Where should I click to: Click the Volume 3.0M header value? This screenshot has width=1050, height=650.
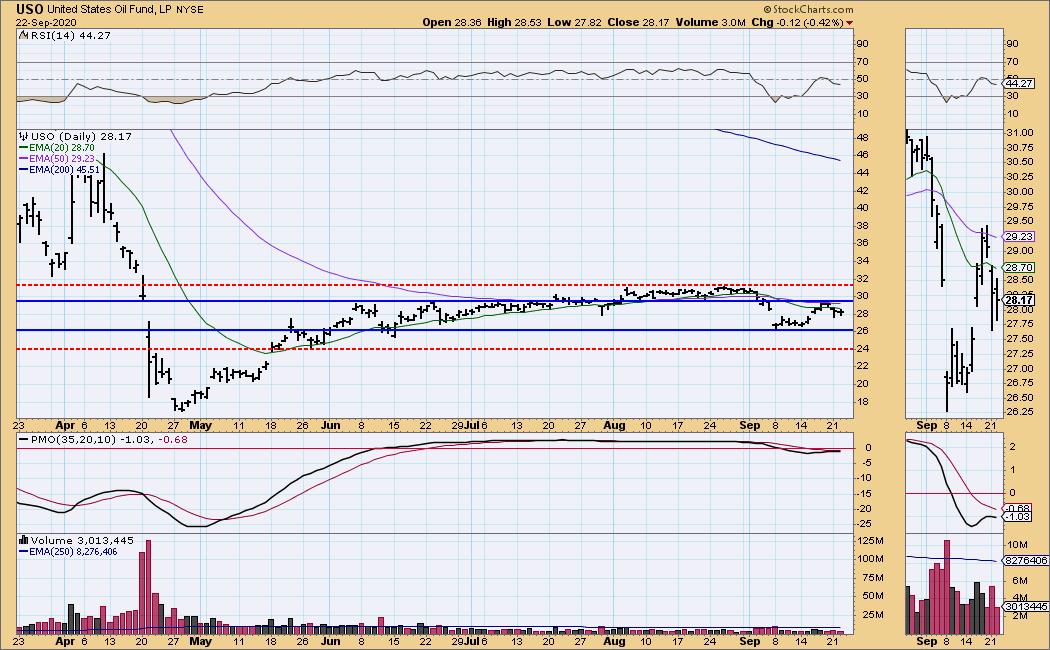(710, 22)
